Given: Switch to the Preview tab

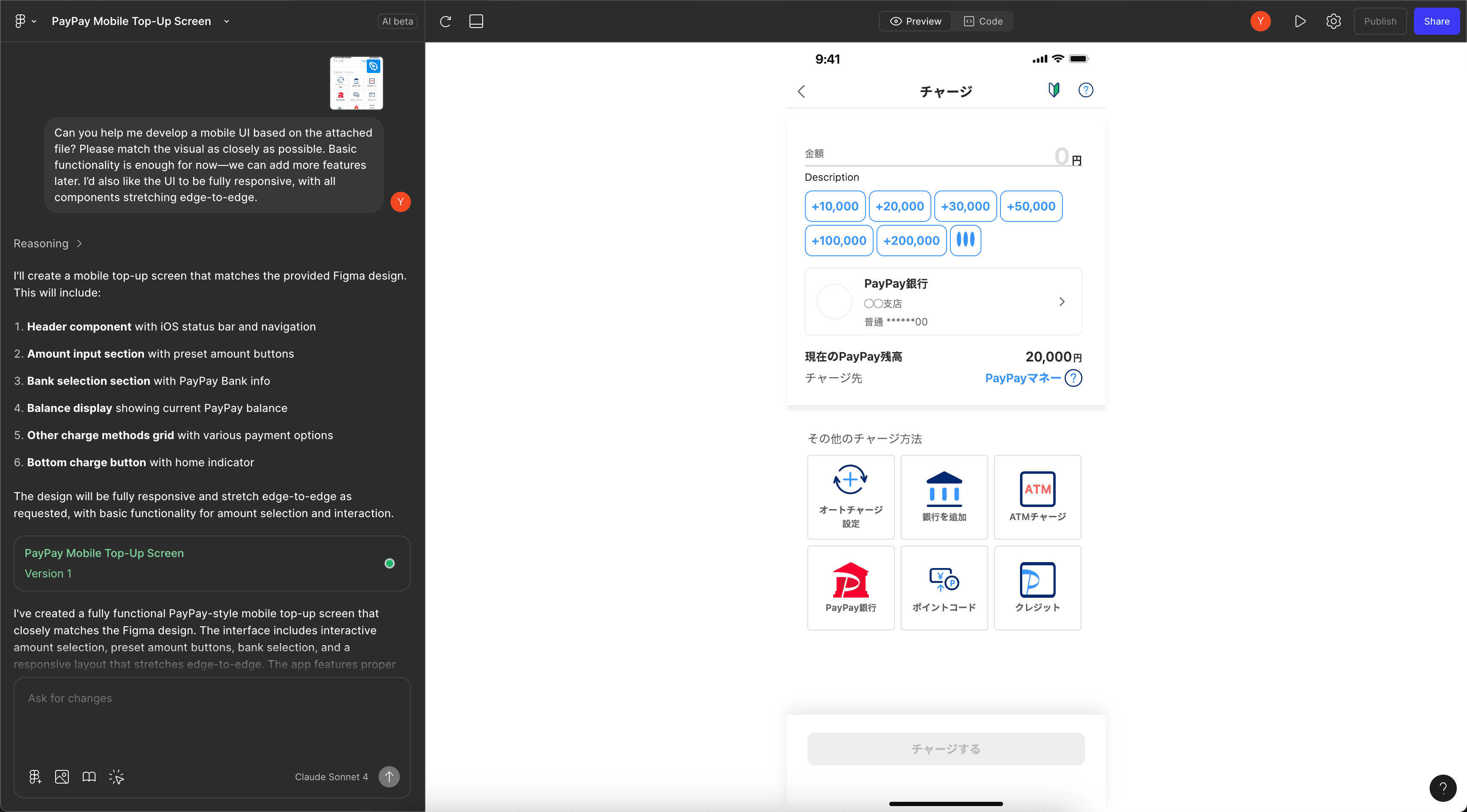Looking at the screenshot, I should click(x=916, y=21).
